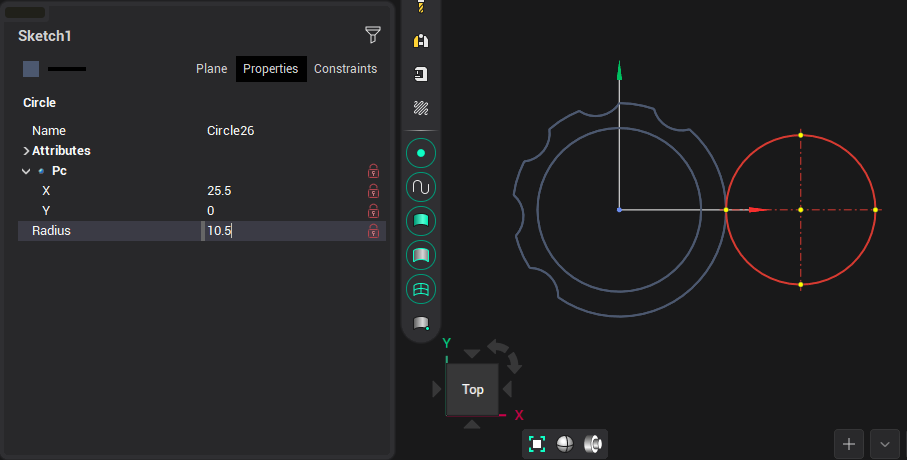Click the sketch color swatch square

click(31, 69)
